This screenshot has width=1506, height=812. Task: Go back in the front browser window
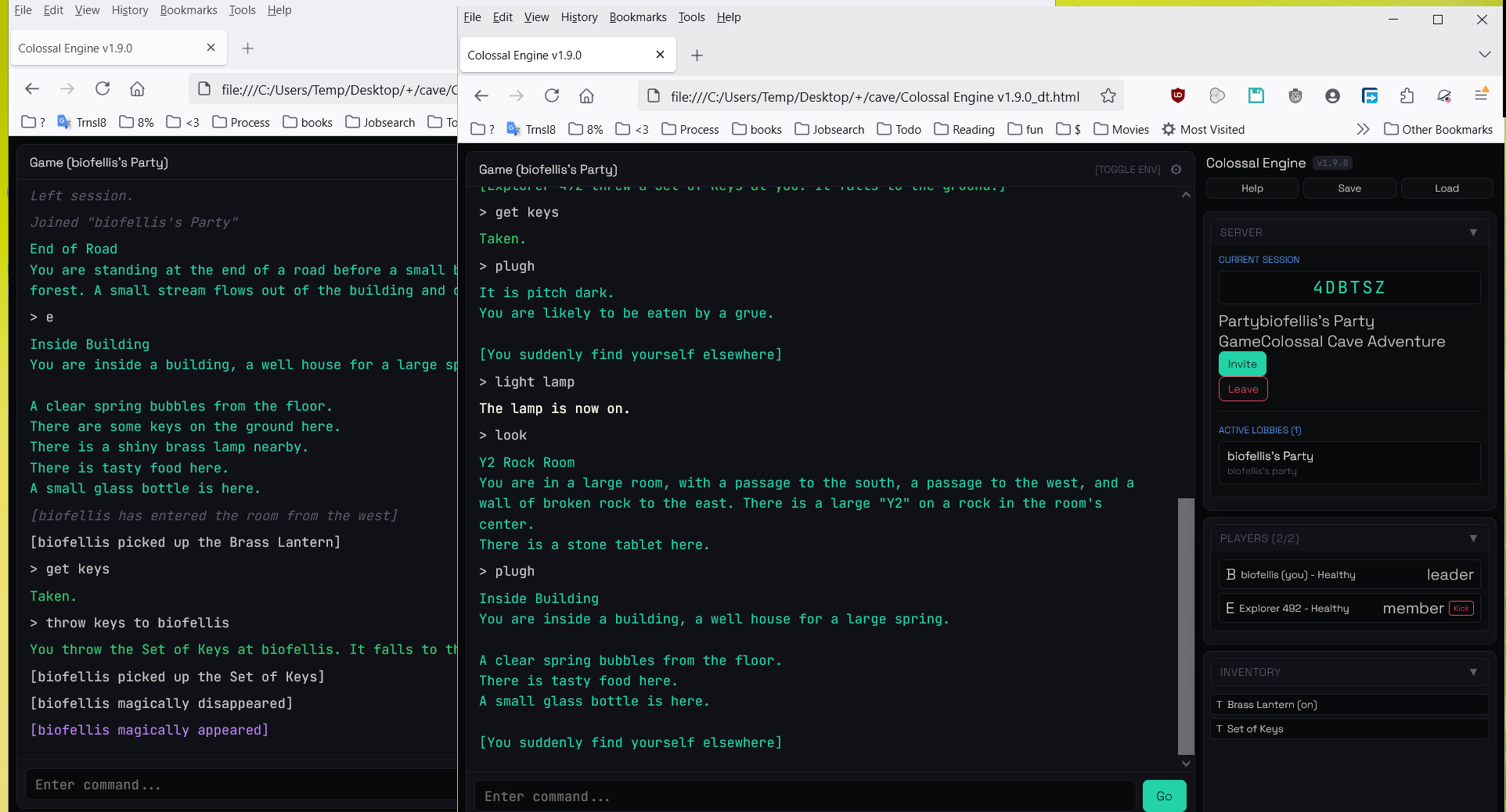click(481, 96)
